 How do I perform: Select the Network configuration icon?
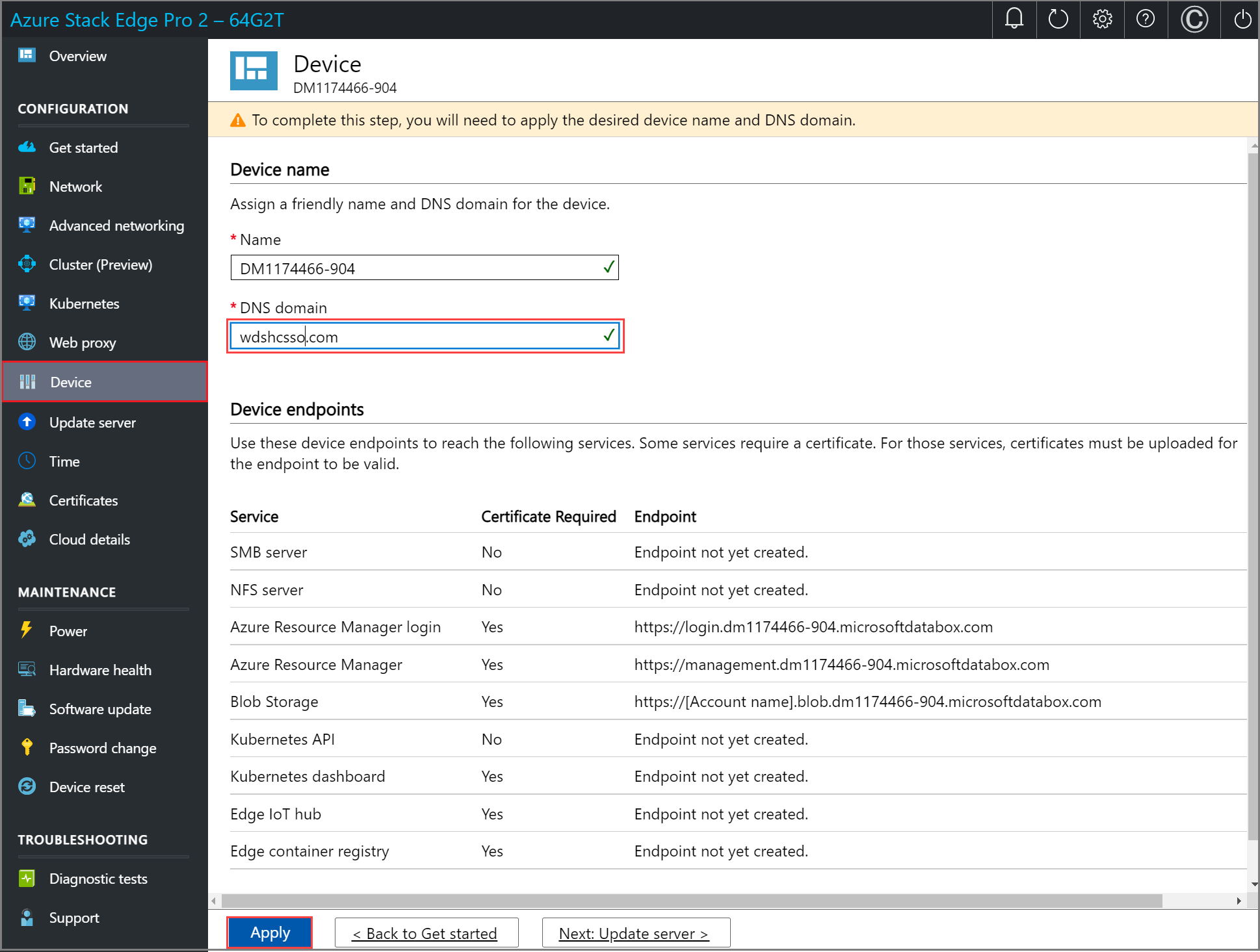26,186
